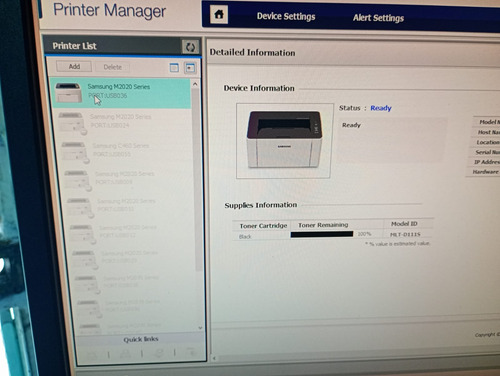Click the black toner remaining bar
The height and width of the screenshot is (376, 500).
[322, 234]
